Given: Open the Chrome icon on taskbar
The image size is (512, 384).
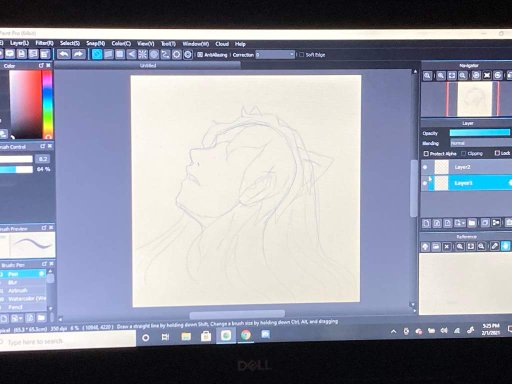Looking at the screenshot, I should tap(246, 335).
